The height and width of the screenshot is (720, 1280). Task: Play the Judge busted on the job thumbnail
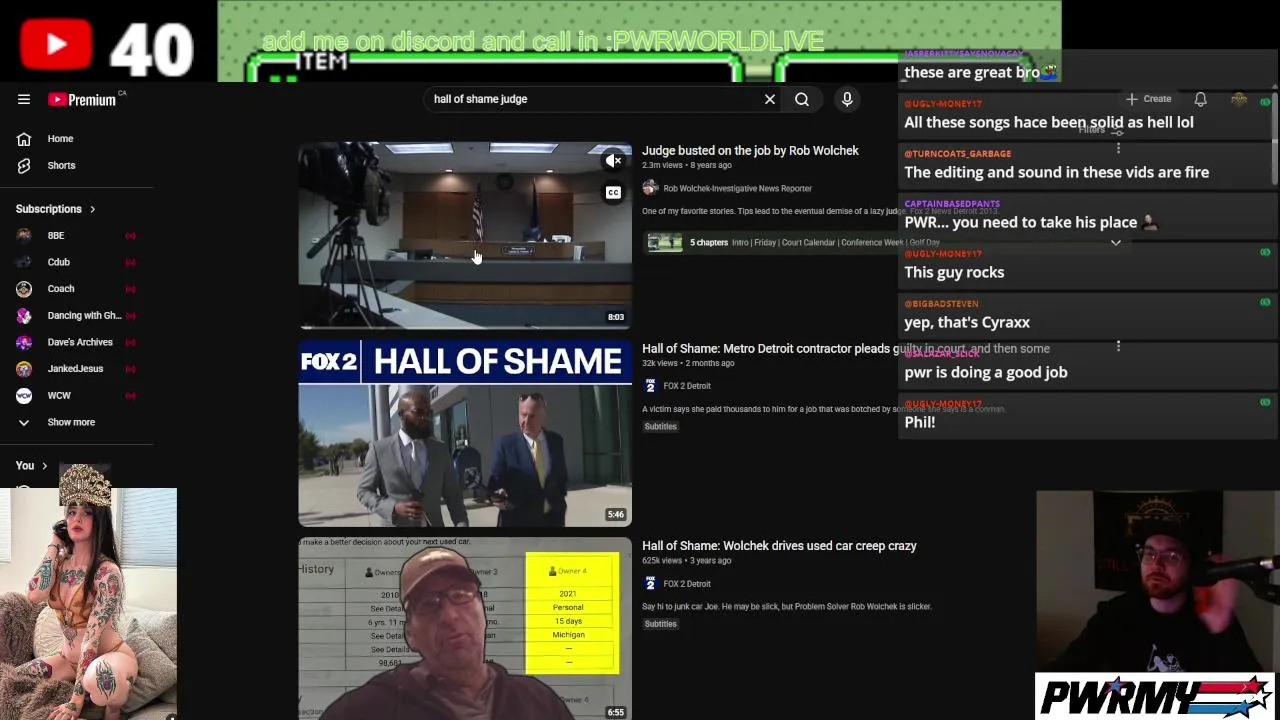tap(465, 236)
